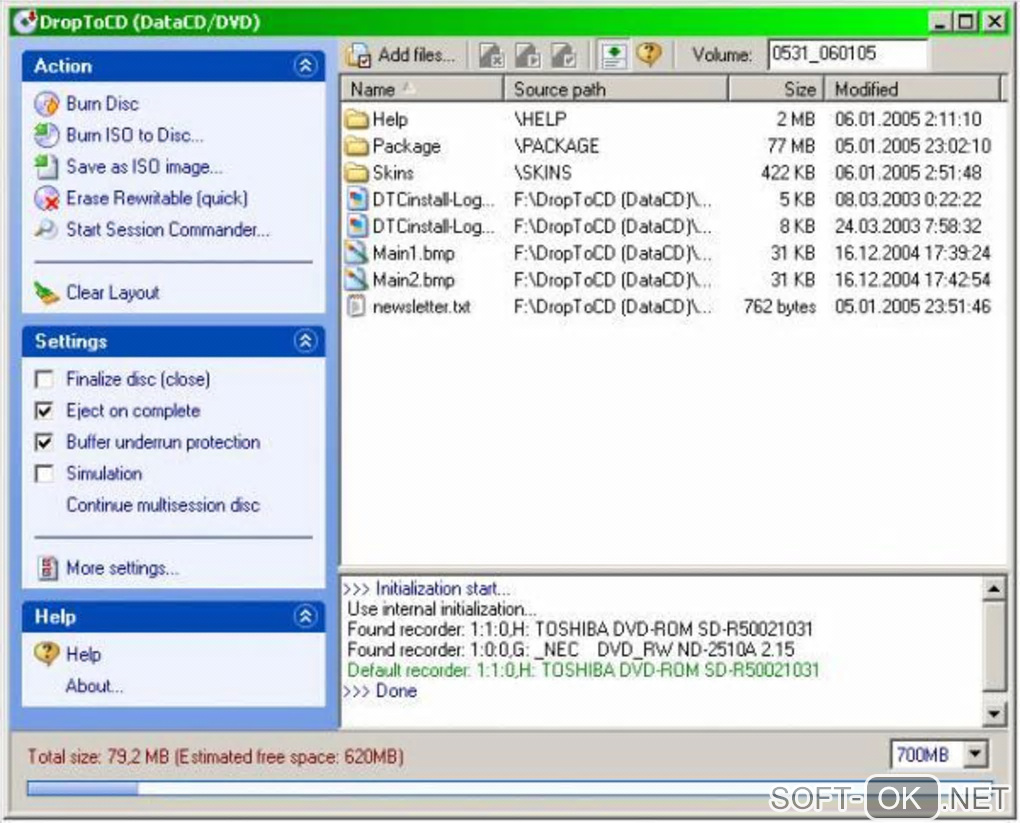Select the Main2.bmp file icon

tap(356, 279)
